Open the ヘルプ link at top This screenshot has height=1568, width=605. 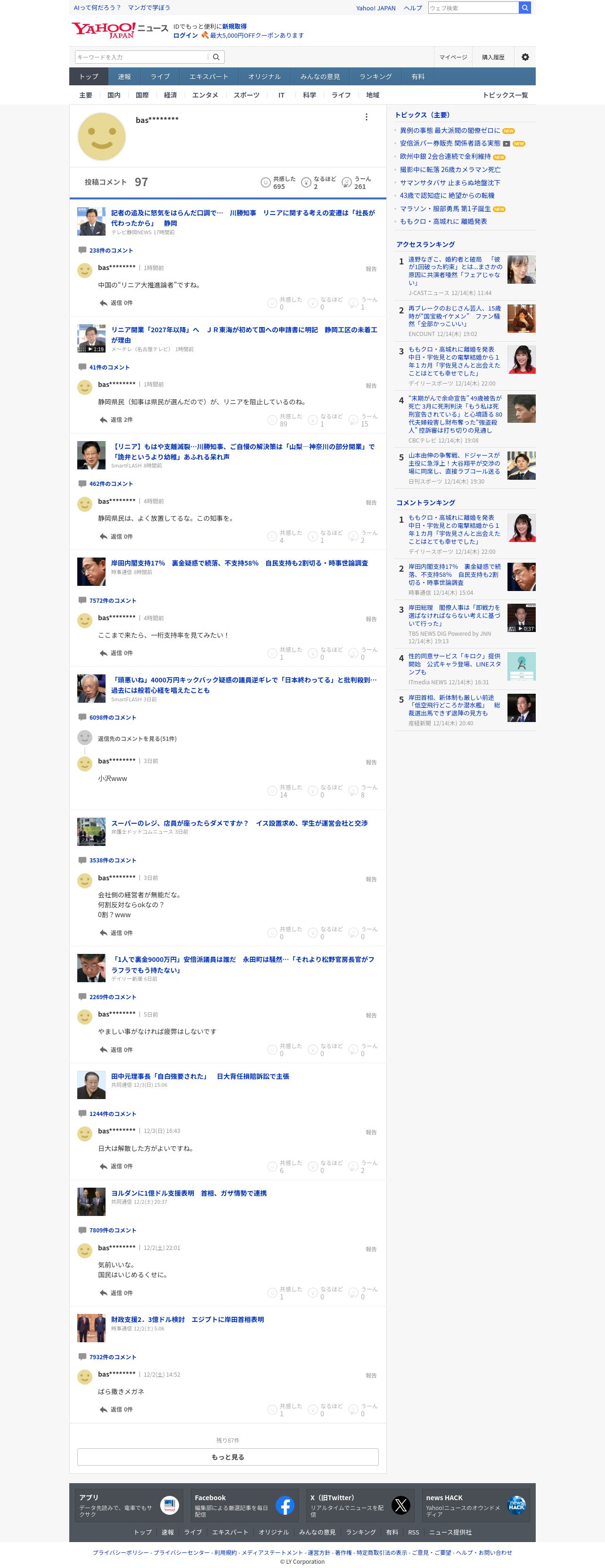(413, 8)
